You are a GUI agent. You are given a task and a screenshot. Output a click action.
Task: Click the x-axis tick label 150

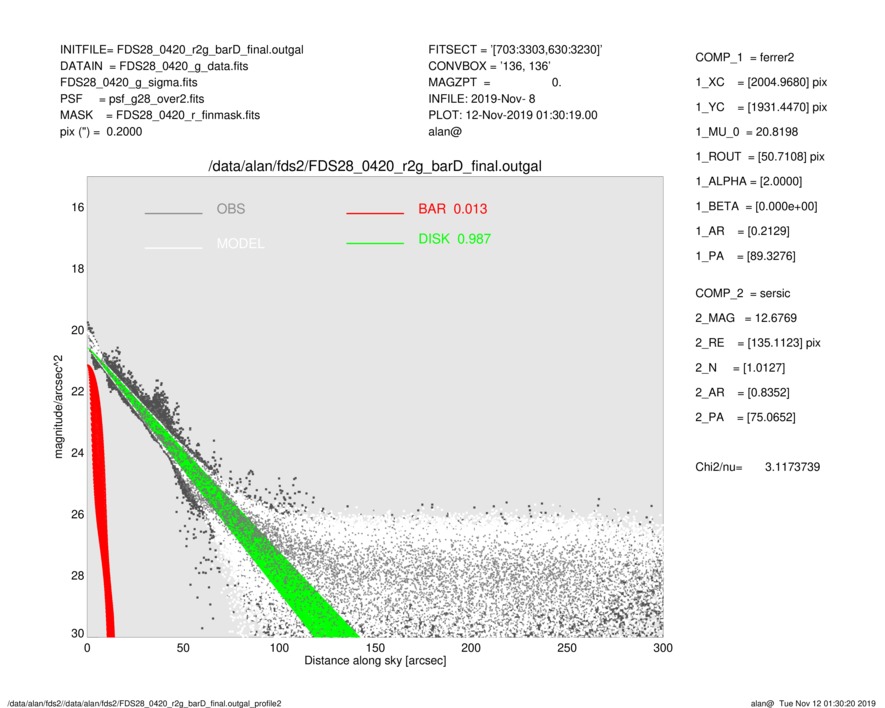pos(375,648)
